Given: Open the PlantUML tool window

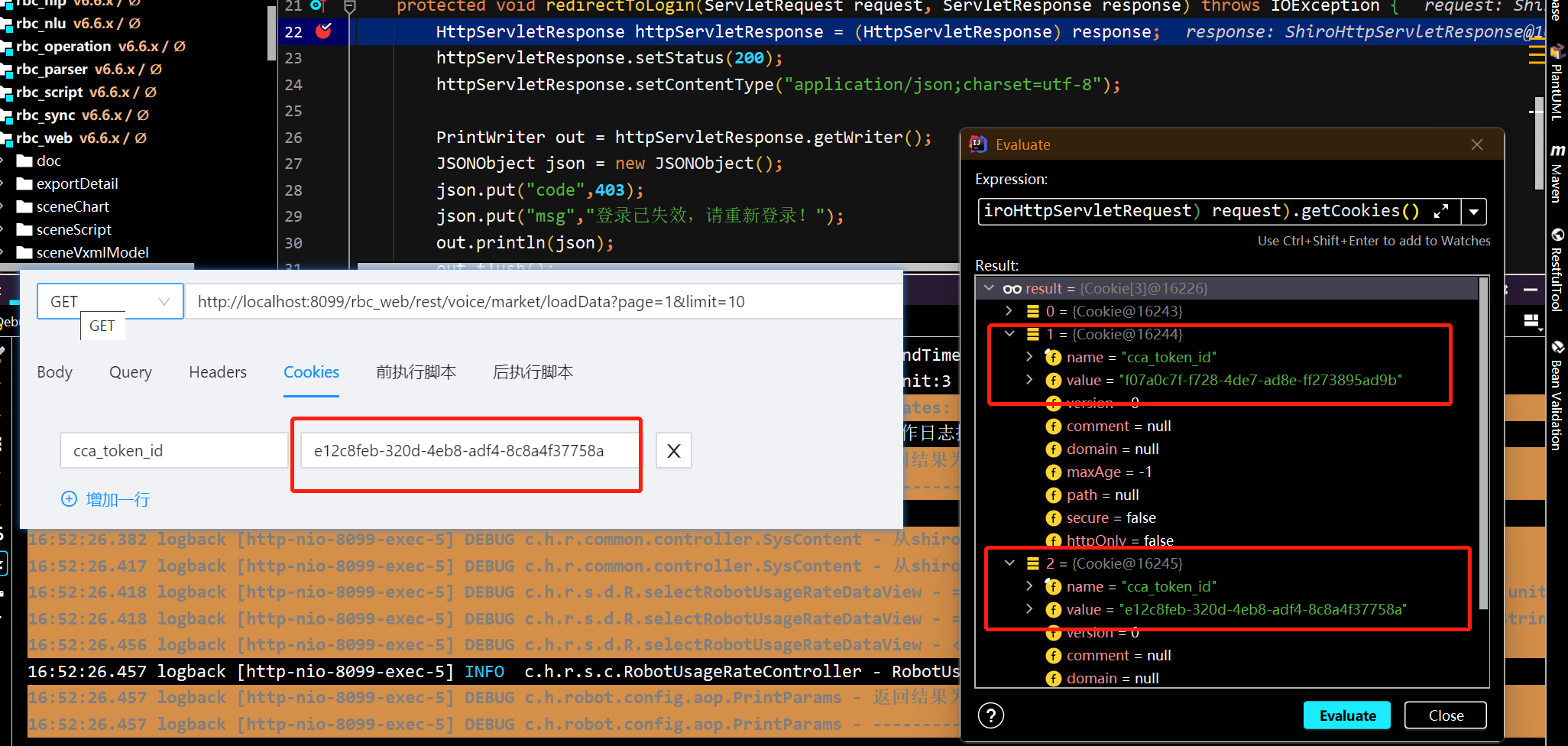Looking at the screenshot, I should tap(1559, 84).
